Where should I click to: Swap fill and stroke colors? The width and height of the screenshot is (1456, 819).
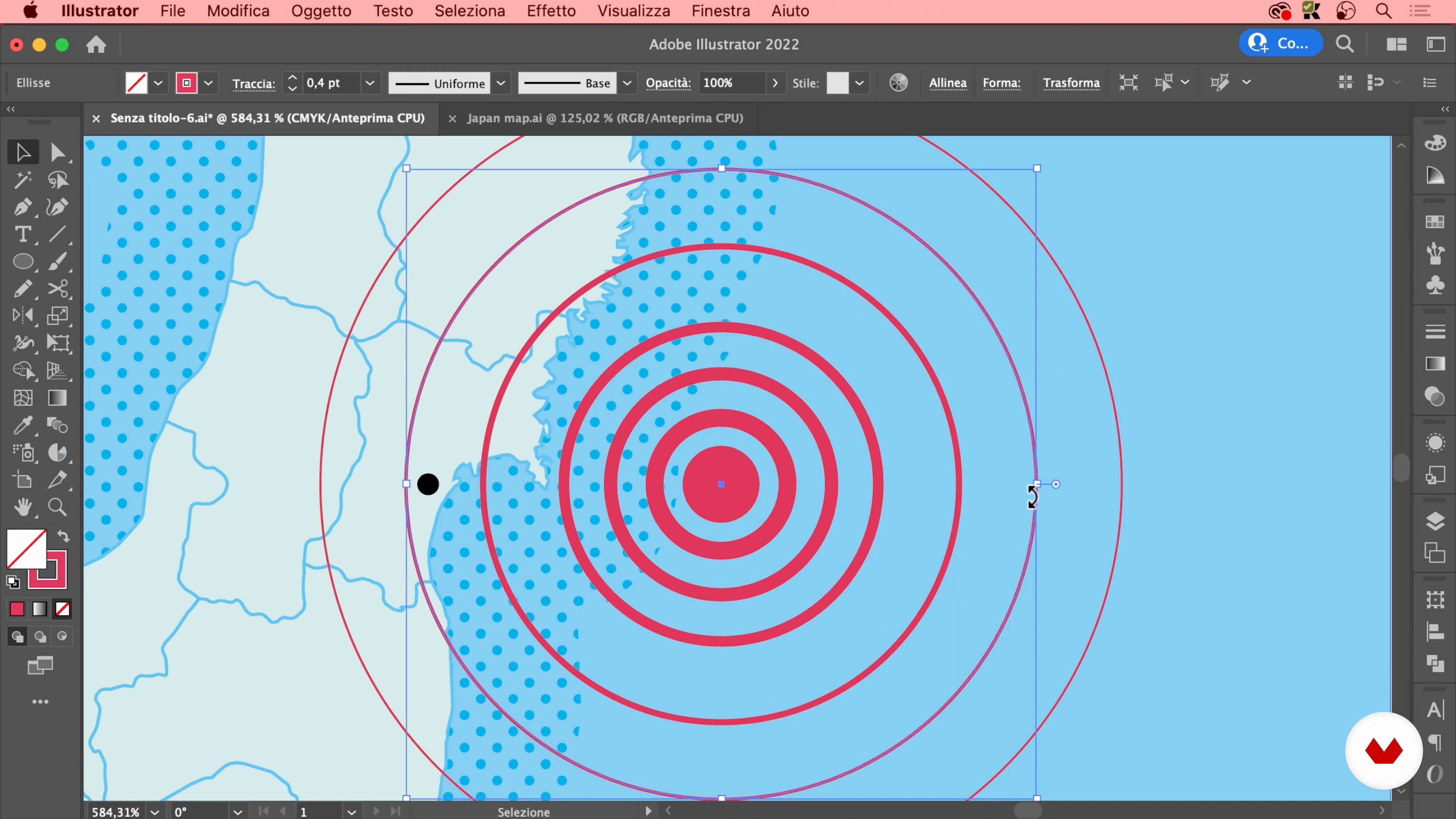pos(63,536)
